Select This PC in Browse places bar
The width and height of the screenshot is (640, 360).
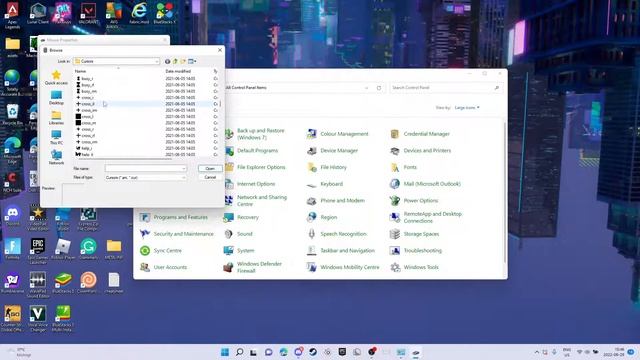(x=56, y=137)
